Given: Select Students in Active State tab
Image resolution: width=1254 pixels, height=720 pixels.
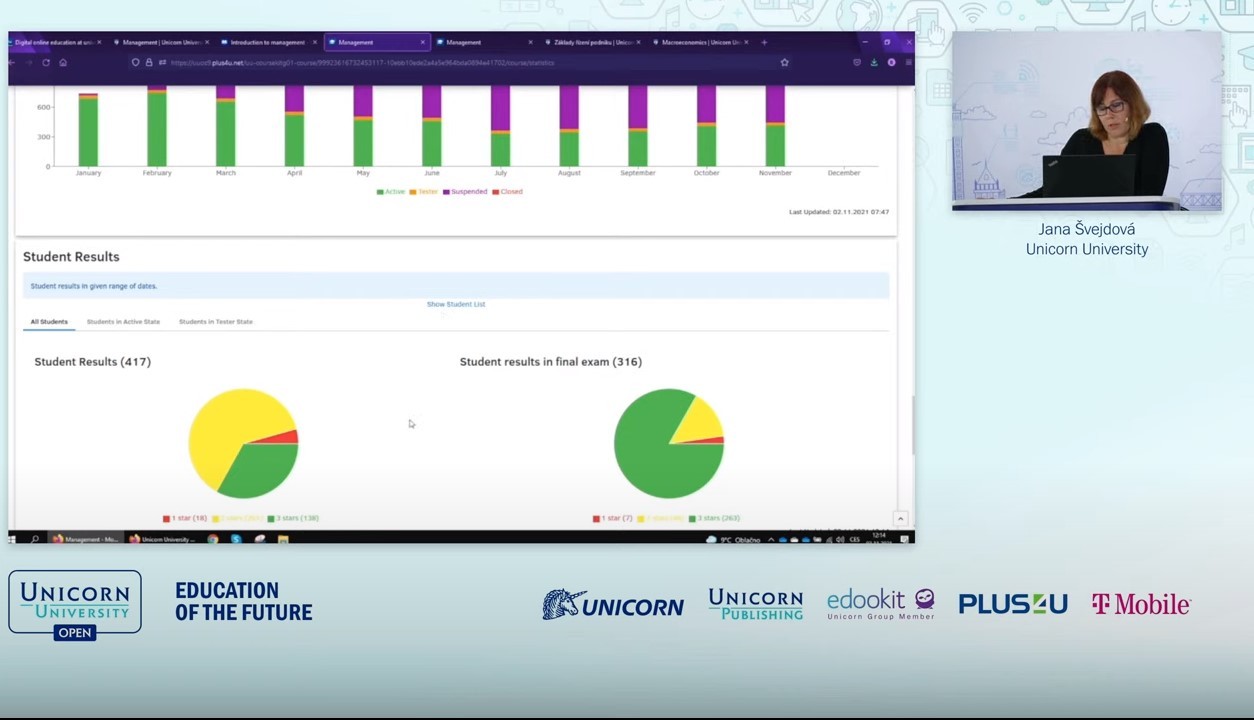Looking at the screenshot, I should pos(123,322).
